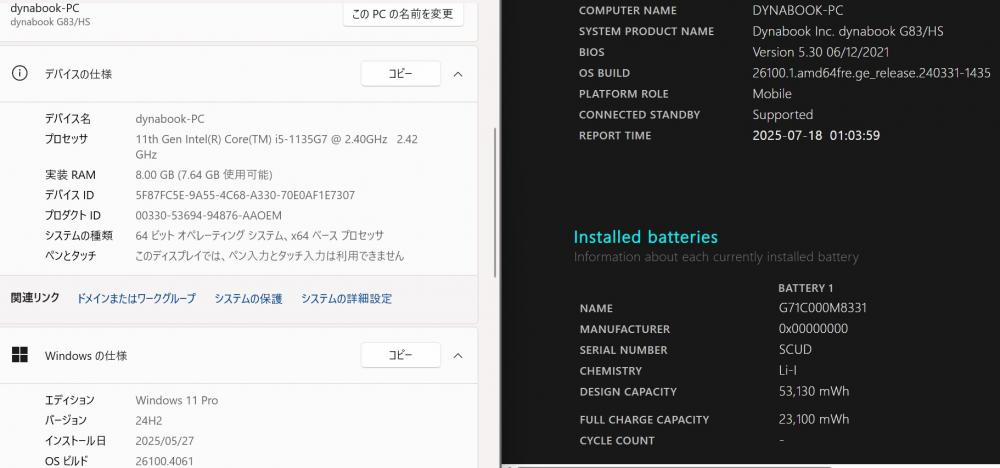The height and width of the screenshot is (468, 1000).
Task: Click the battery report horizontal scrollbar
Action: tap(751, 466)
